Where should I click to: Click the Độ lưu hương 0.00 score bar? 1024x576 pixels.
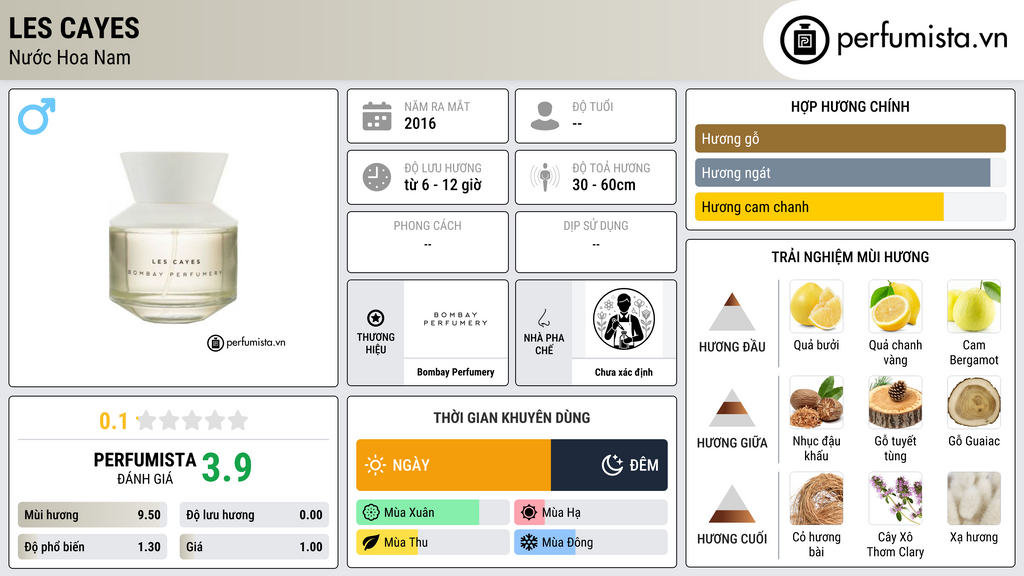click(254, 515)
